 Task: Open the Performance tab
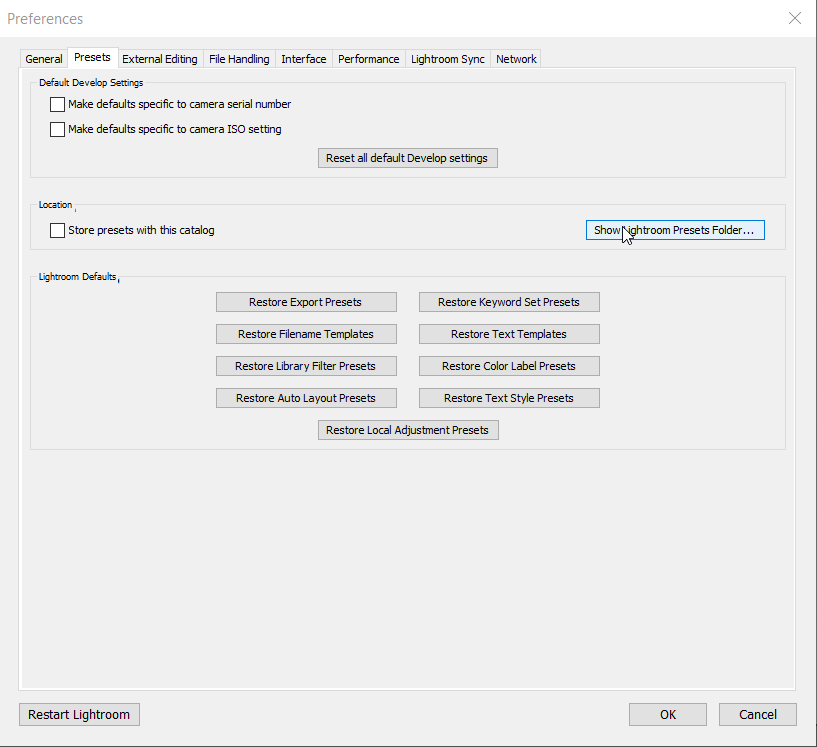click(368, 58)
